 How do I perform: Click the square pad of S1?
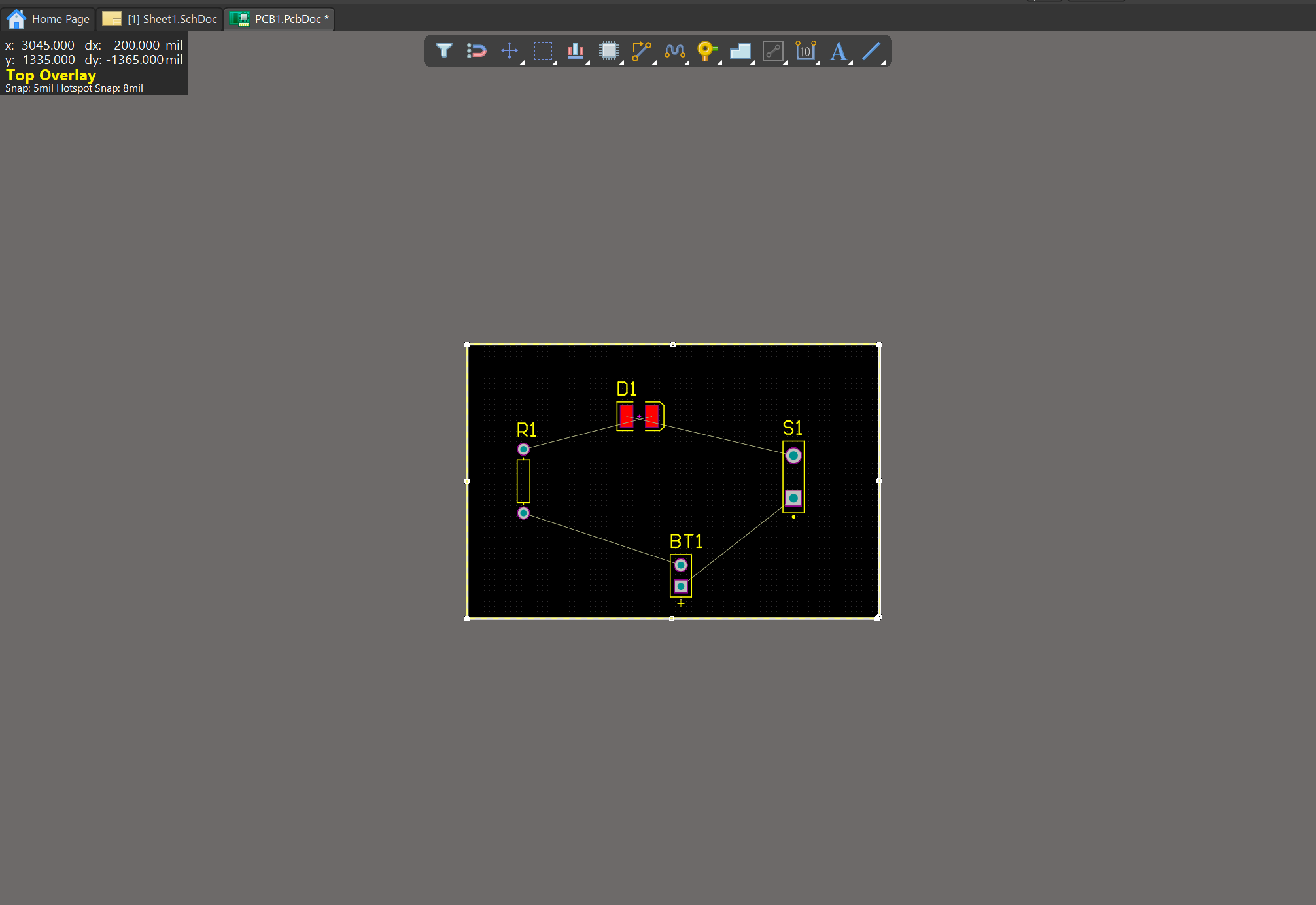(x=793, y=498)
